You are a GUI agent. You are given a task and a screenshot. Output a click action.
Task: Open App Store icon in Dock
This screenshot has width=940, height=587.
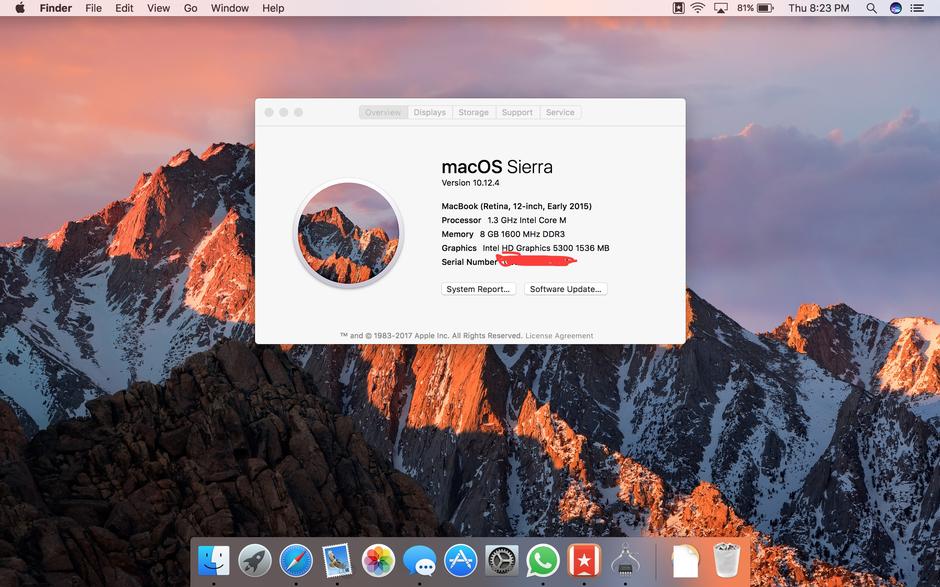click(460, 561)
